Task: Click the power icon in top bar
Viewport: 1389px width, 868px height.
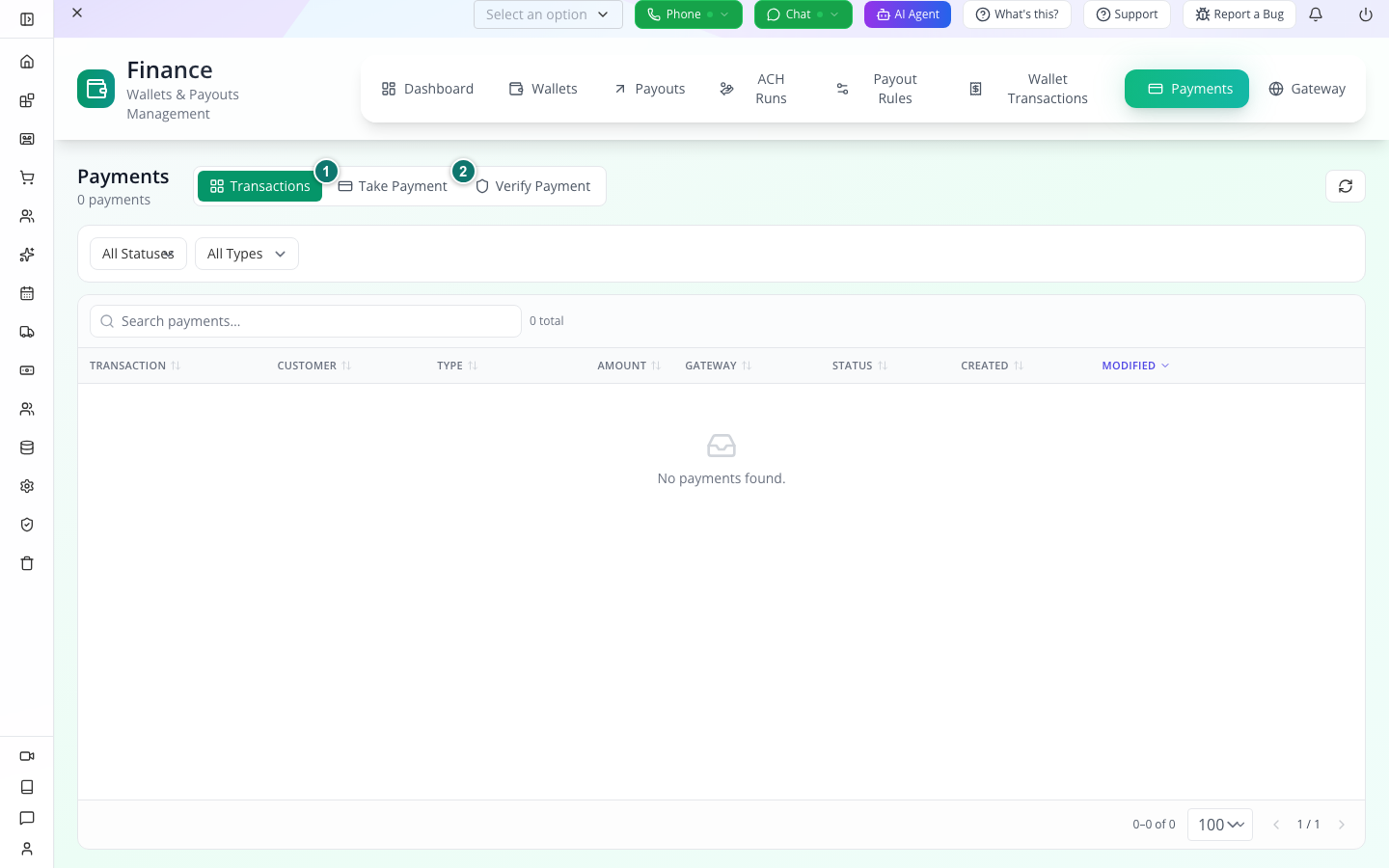Action: pyautogui.click(x=1366, y=14)
